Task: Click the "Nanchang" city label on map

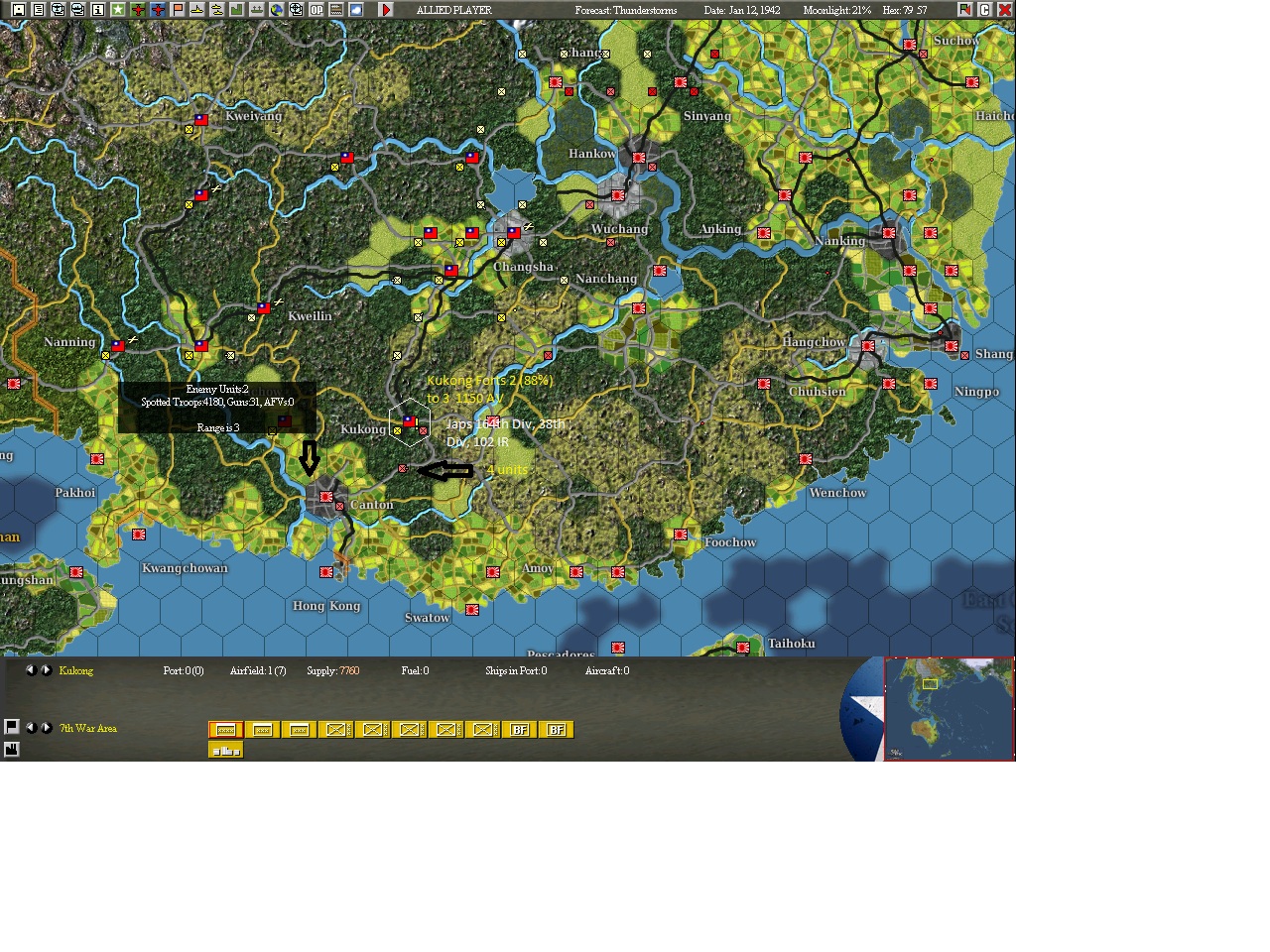Action: pos(606,279)
